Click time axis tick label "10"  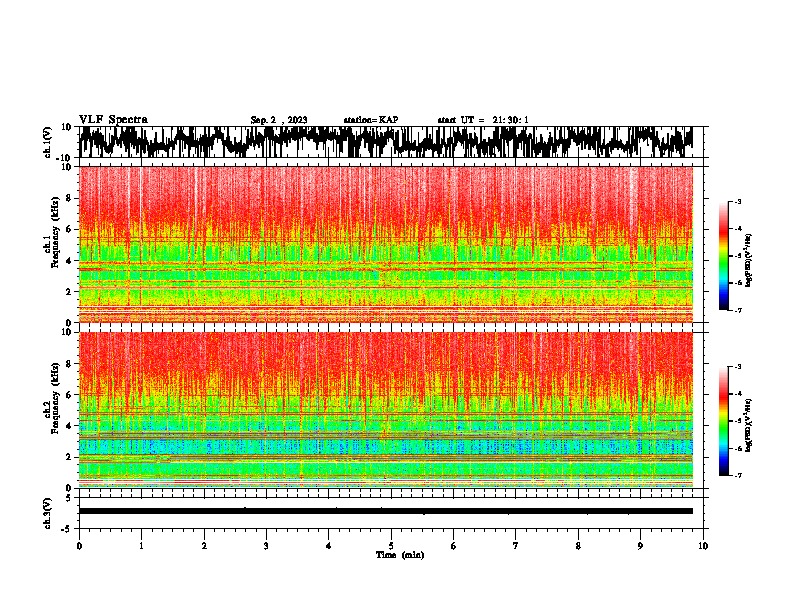coord(703,546)
